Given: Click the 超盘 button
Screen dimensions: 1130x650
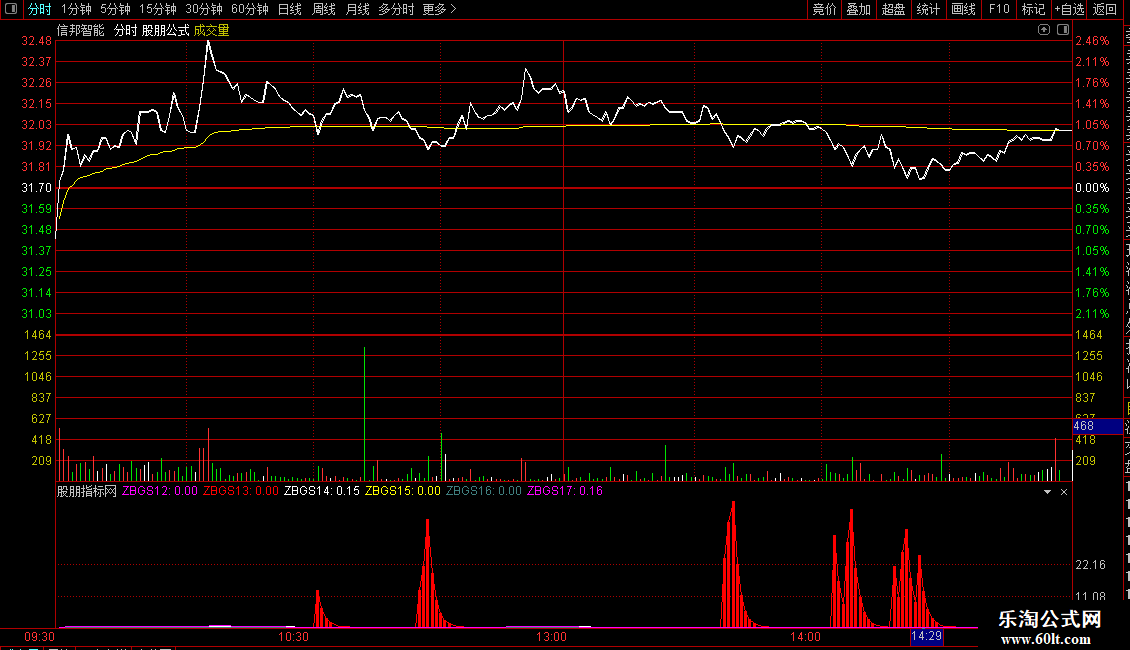Looking at the screenshot, I should [894, 9].
